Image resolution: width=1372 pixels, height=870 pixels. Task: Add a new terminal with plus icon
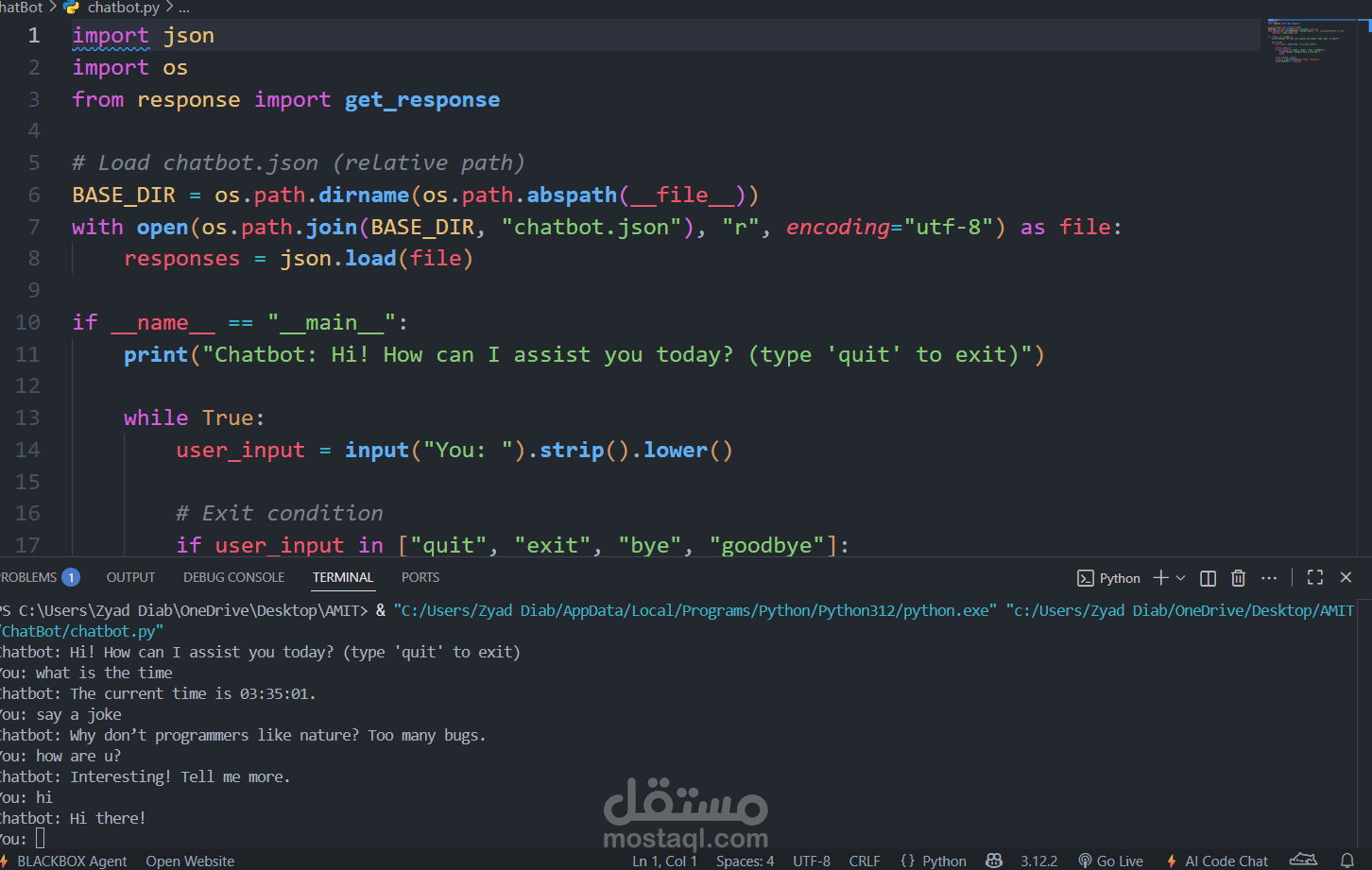(1161, 578)
